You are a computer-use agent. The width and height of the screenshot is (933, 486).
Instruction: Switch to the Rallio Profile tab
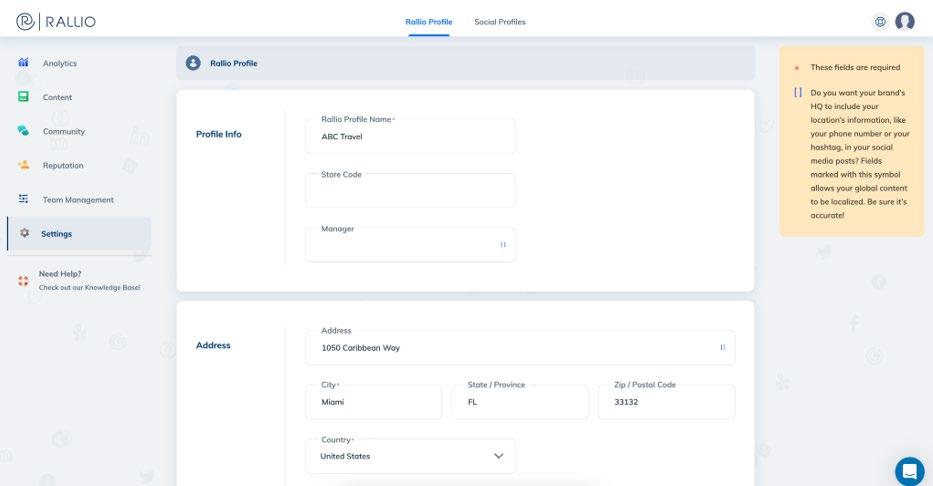(x=428, y=22)
